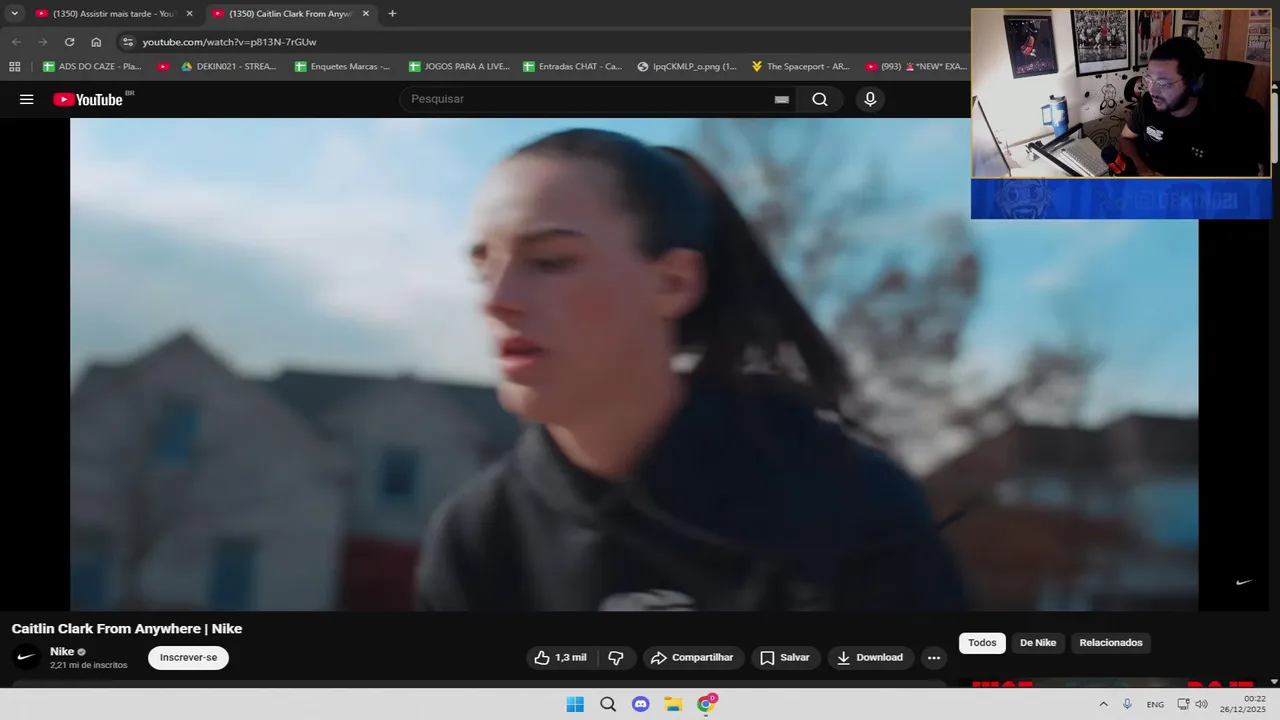Open network tray icon
The width and height of the screenshot is (1280, 720).
(1182, 704)
